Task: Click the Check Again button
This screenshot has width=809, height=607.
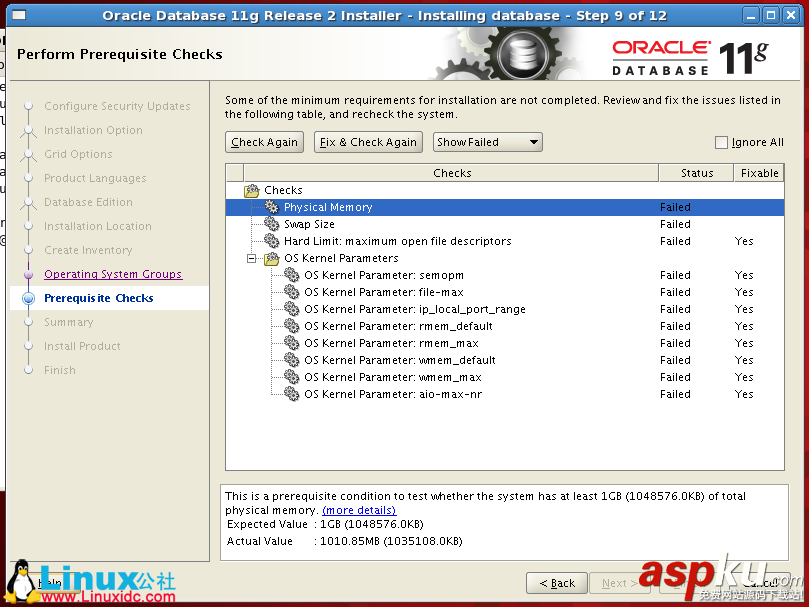Action: click(x=264, y=142)
